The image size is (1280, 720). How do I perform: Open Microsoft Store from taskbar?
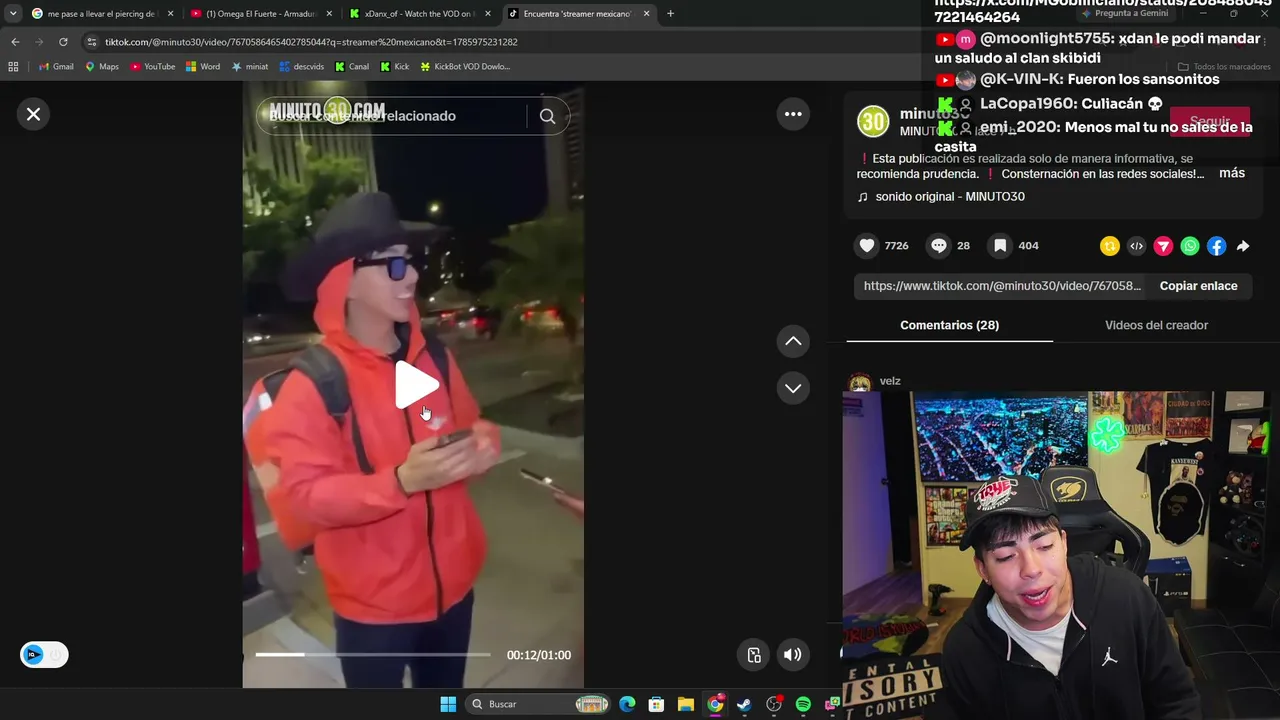point(656,704)
